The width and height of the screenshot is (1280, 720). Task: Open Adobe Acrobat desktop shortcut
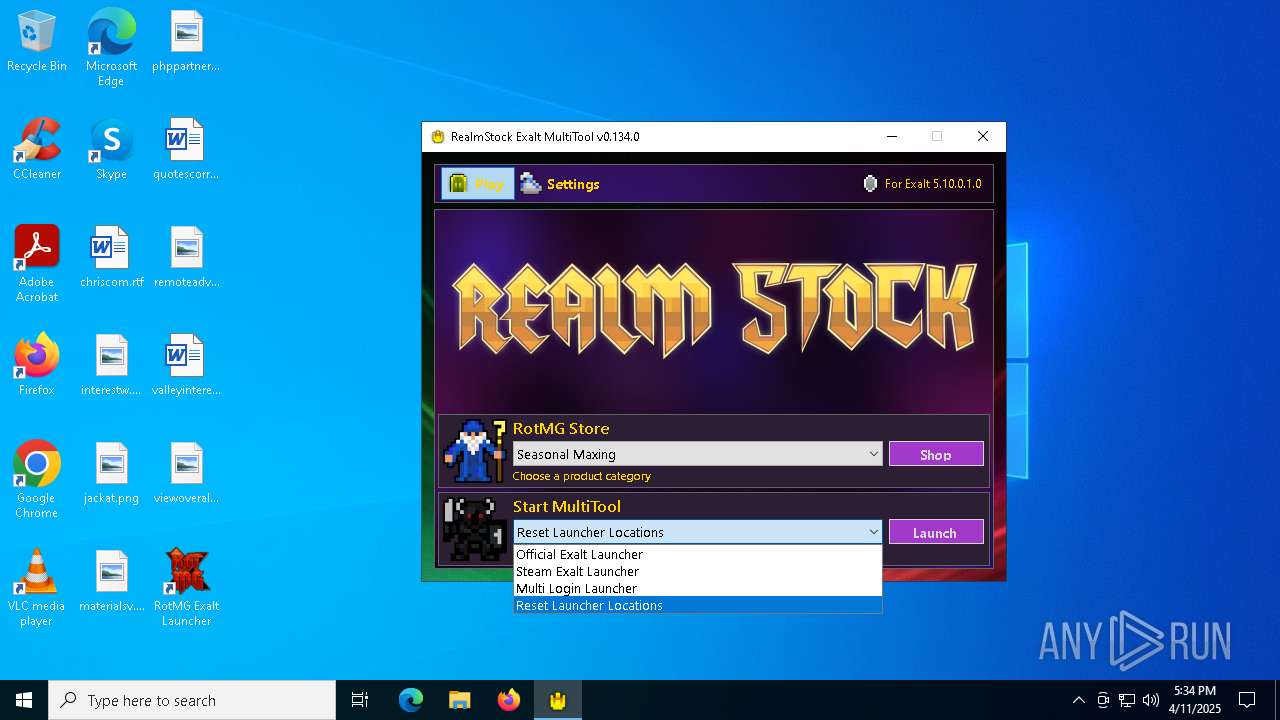point(37,263)
